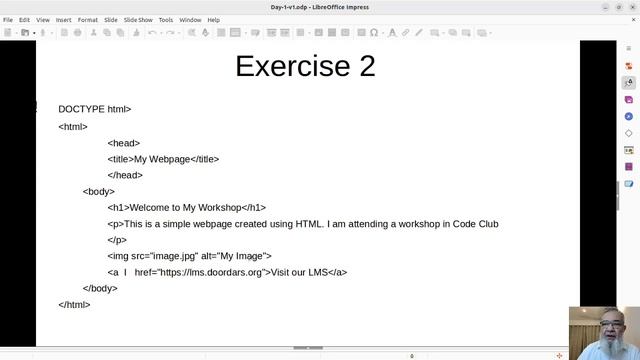Open the sidebar settings hamburger menu
640x360 pixels.
(x=629, y=49)
